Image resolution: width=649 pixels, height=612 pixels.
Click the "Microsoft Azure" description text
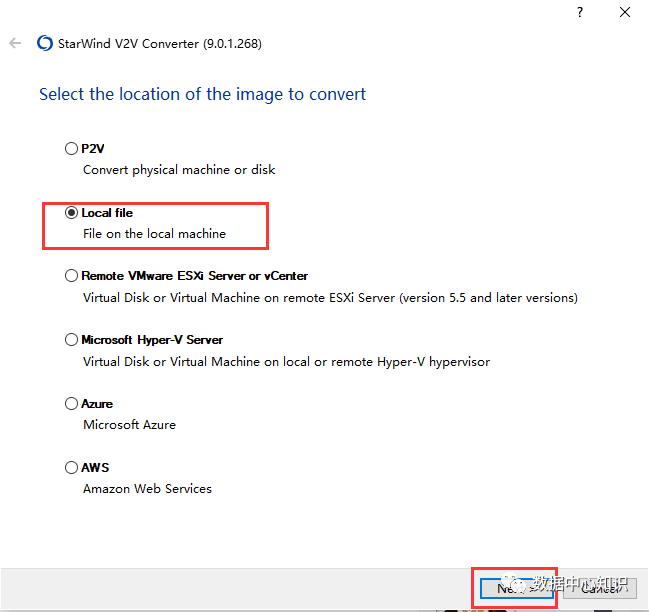point(129,425)
